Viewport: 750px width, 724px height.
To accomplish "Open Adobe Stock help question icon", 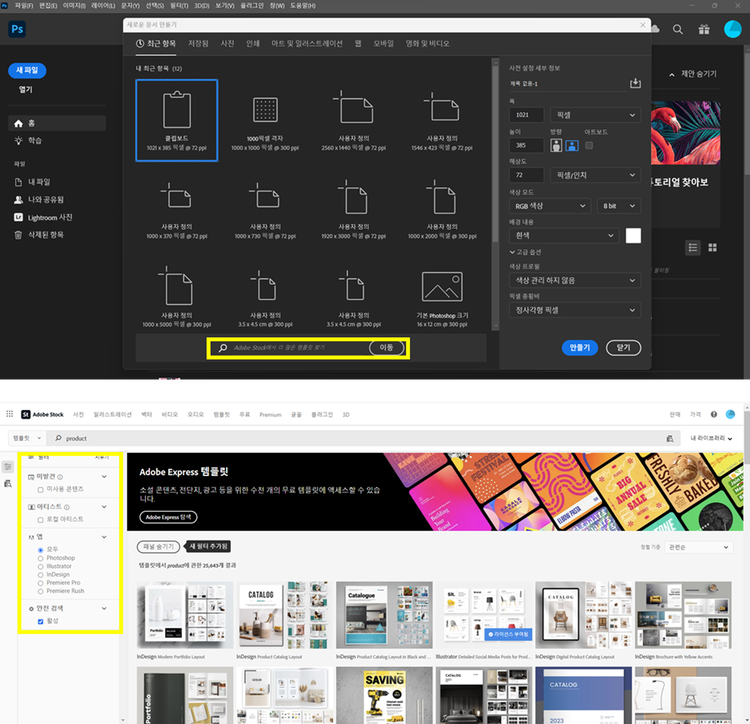I will click(714, 414).
